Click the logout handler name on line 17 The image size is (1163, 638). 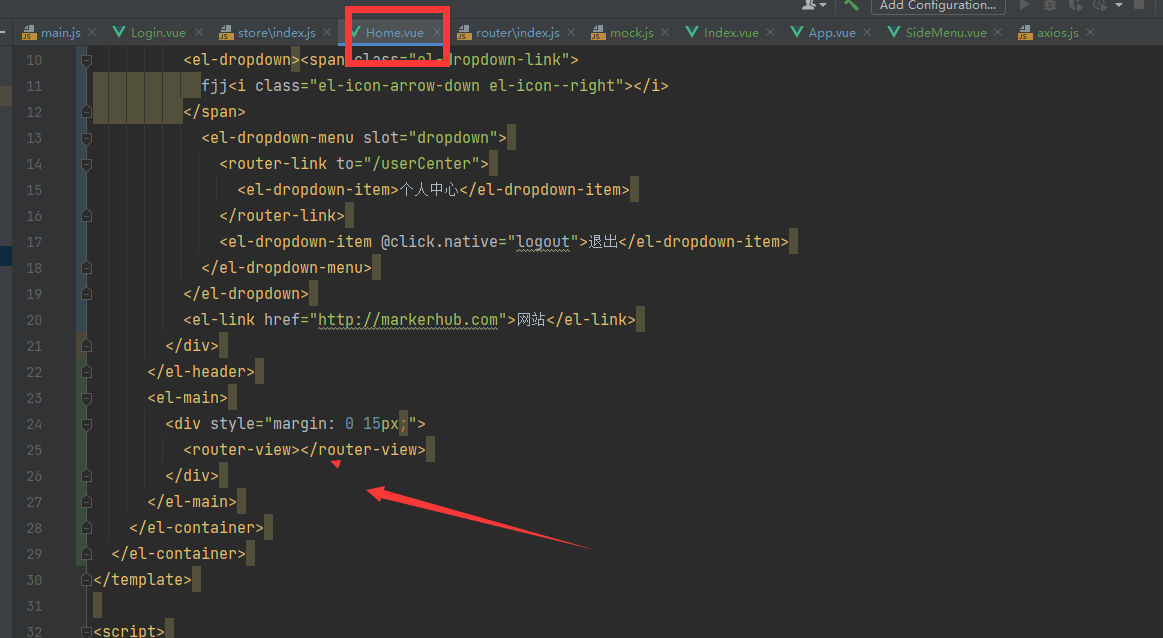point(543,242)
